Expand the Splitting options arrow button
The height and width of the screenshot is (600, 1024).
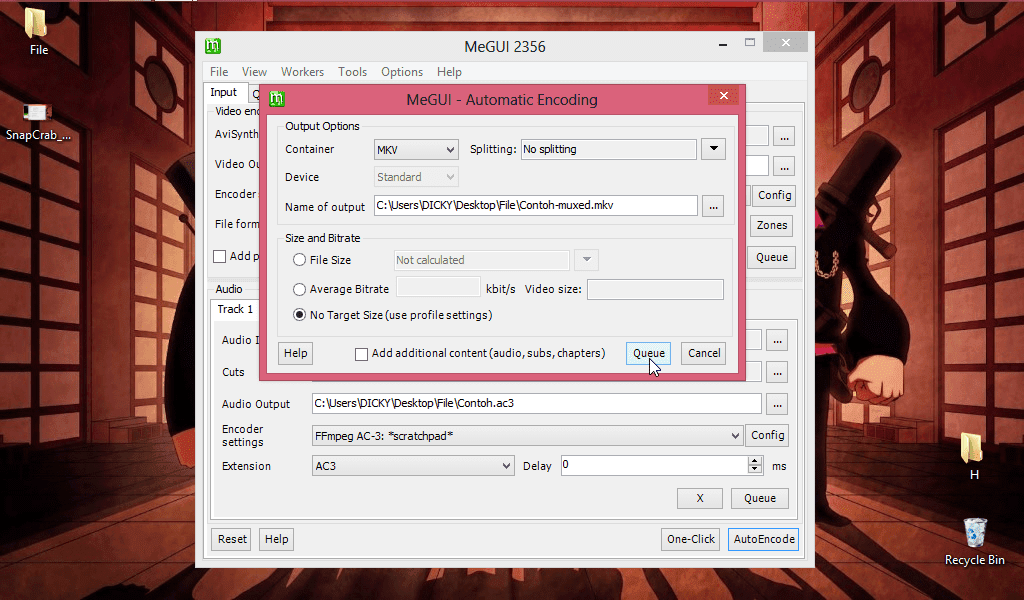pyautogui.click(x=714, y=149)
